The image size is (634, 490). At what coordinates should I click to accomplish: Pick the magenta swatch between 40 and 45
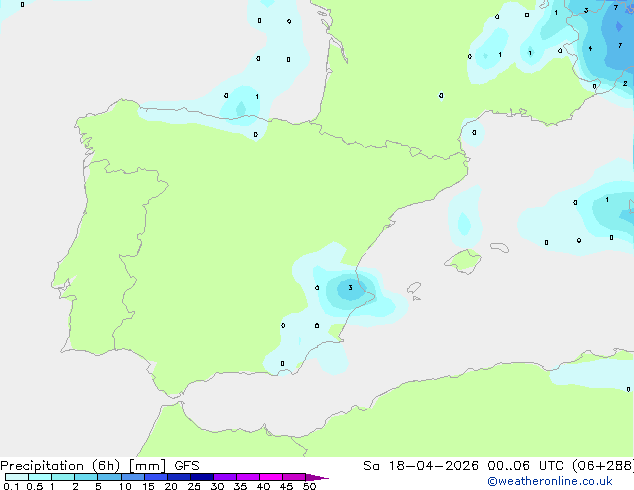(271, 477)
